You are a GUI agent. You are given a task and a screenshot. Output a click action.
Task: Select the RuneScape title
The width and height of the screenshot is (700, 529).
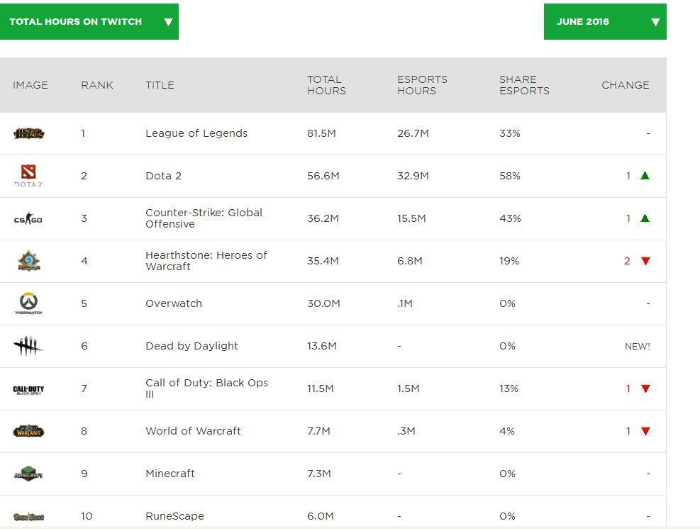(x=175, y=517)
